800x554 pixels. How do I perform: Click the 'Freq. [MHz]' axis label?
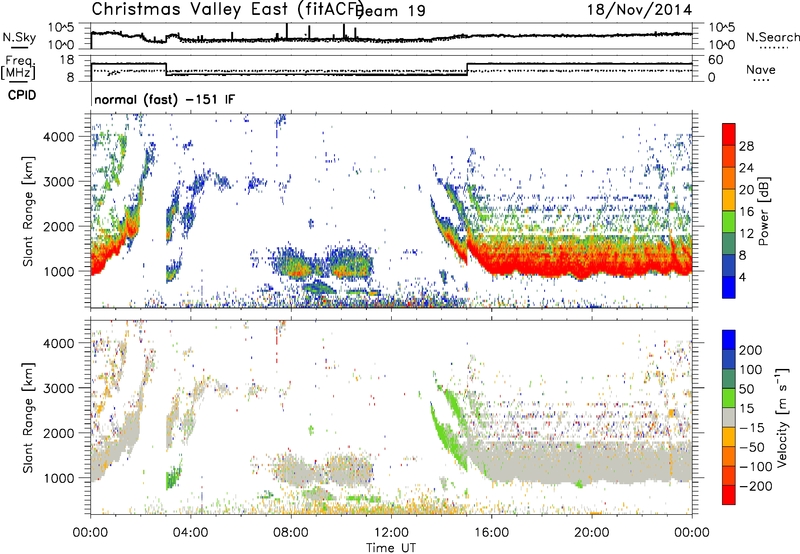(x=19, y=67)
